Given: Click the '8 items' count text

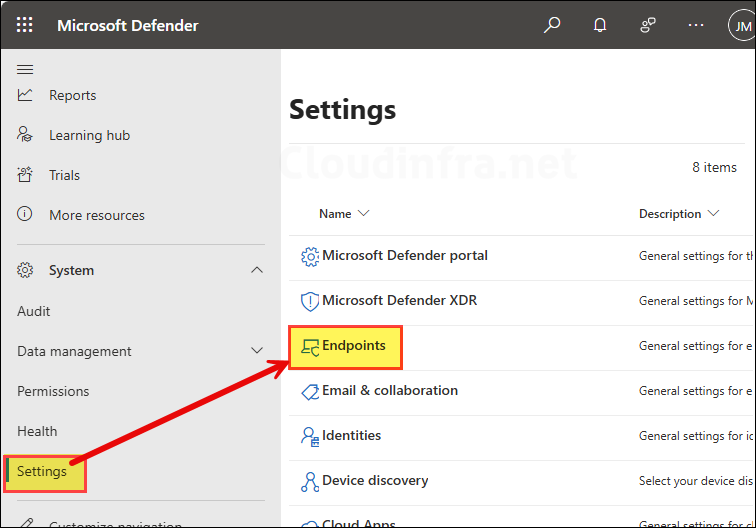Looking at the screenshot, I should click(715, 167).
